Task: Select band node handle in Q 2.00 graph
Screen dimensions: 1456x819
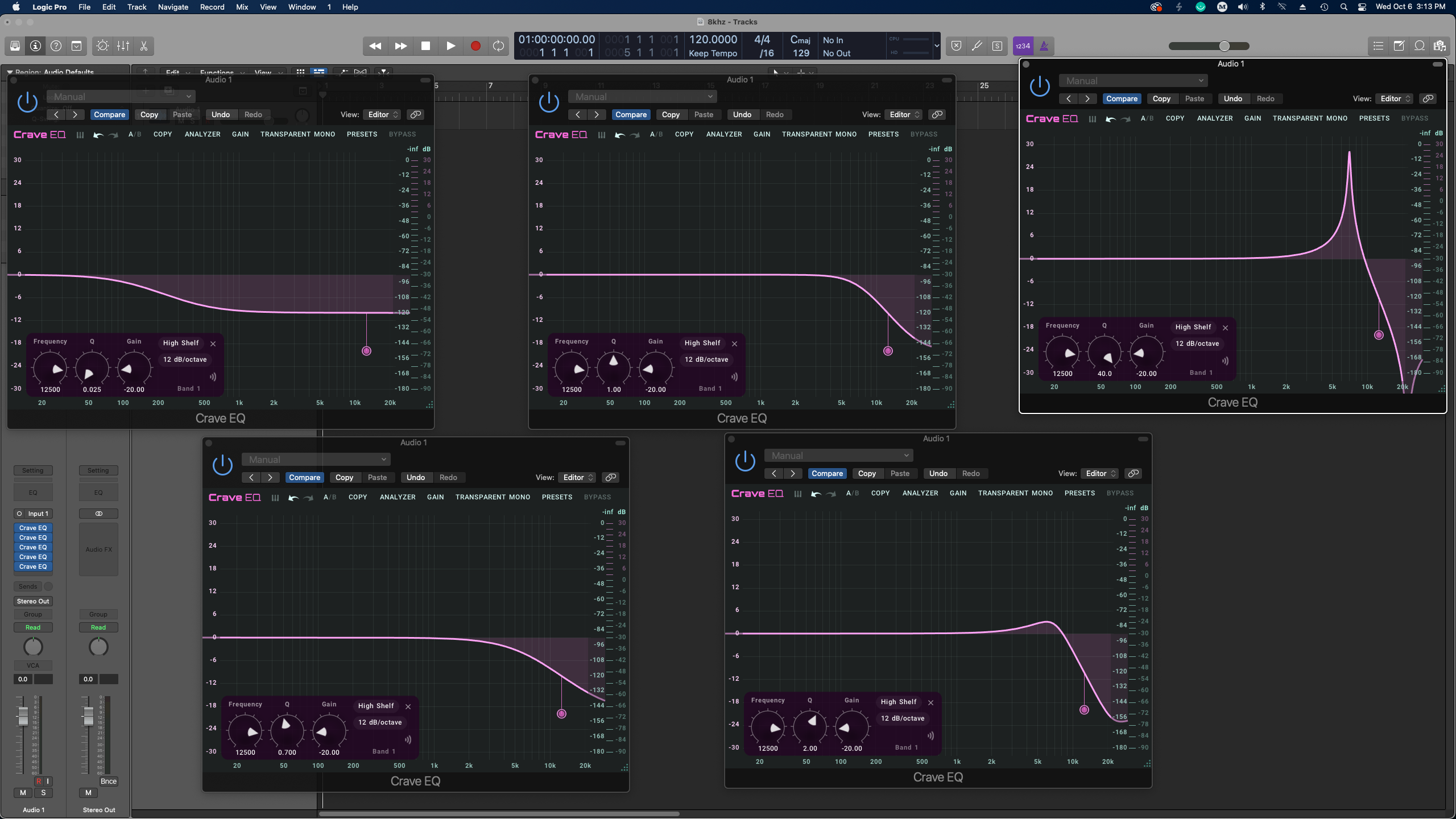Action: click(x=1084, y=710)
